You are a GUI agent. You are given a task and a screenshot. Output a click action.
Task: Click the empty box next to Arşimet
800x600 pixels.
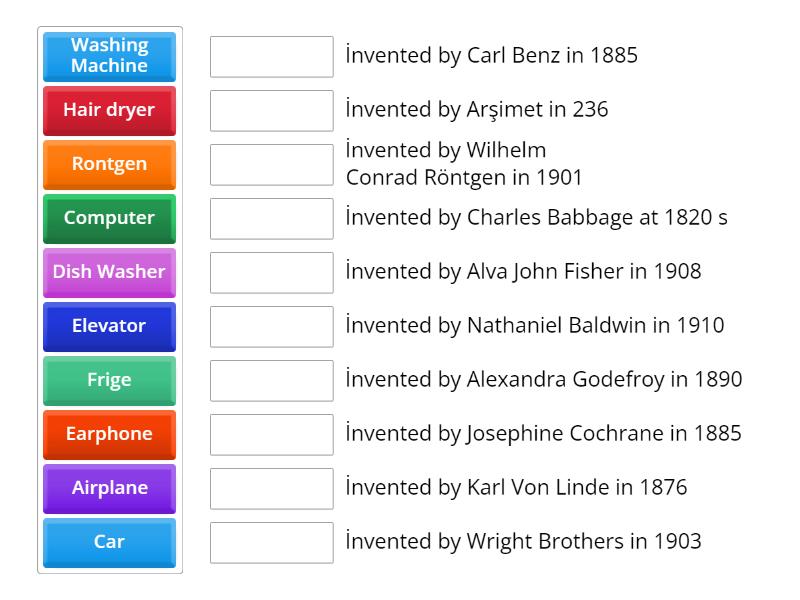coord(271,111)
